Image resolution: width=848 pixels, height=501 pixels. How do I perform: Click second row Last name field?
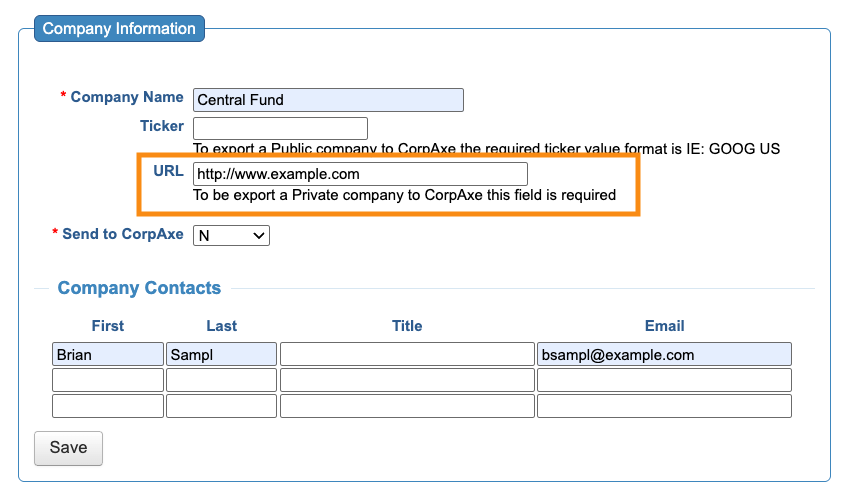(221, 380)
